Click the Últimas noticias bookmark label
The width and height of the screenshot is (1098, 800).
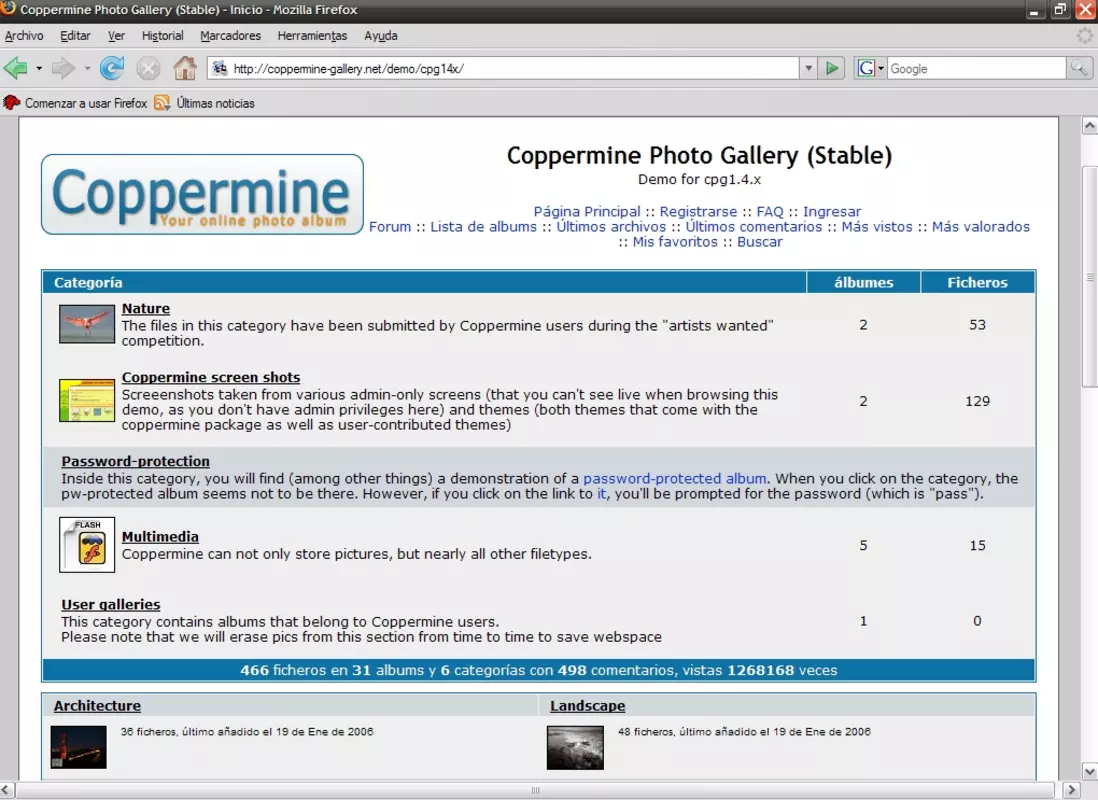pos(216,103)
